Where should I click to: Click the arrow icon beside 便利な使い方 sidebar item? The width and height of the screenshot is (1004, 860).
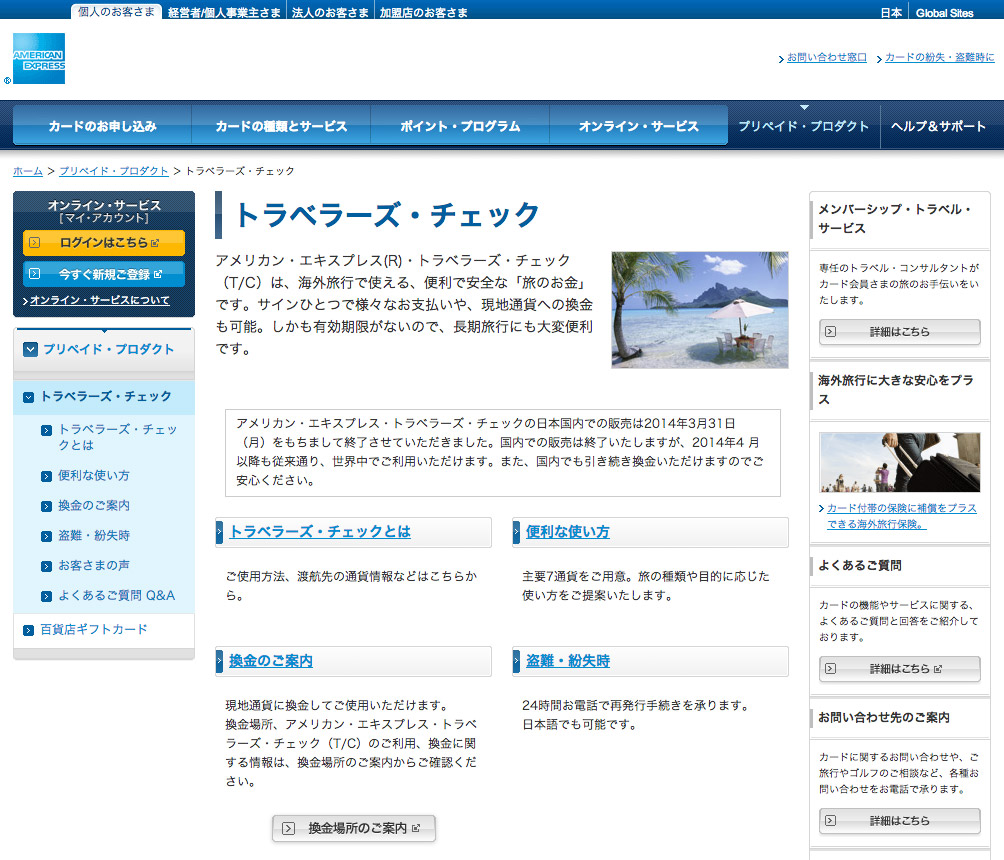point(46,476)
